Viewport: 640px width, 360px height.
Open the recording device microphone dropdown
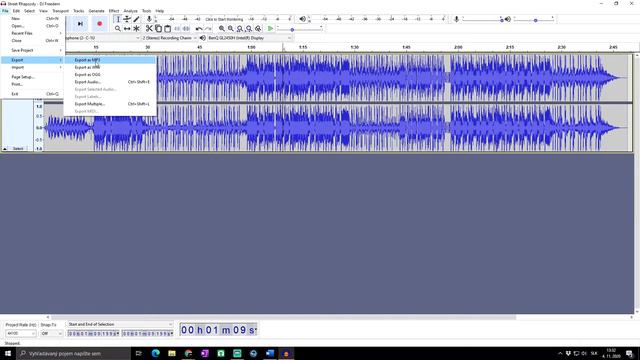tap(102, 38)
